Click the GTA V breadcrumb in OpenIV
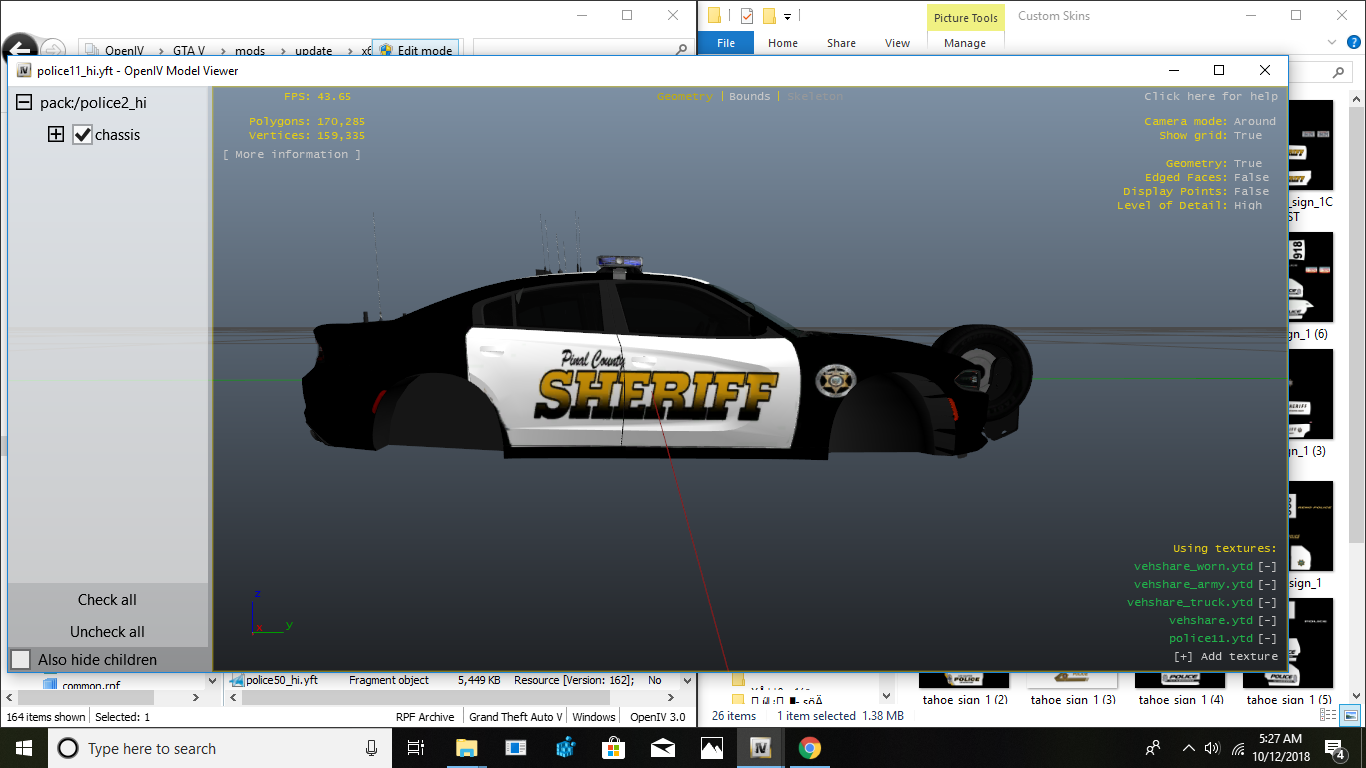 click(x=189, y=51)
